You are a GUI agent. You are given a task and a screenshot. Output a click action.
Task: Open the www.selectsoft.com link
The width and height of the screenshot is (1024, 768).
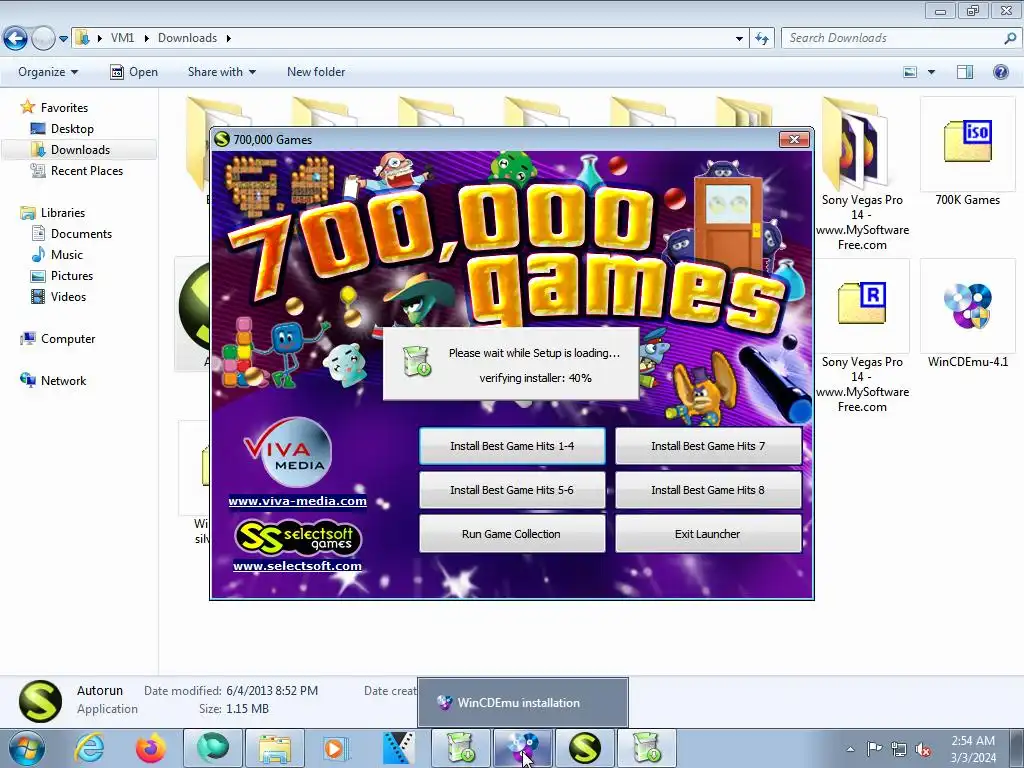pos(297,566)
